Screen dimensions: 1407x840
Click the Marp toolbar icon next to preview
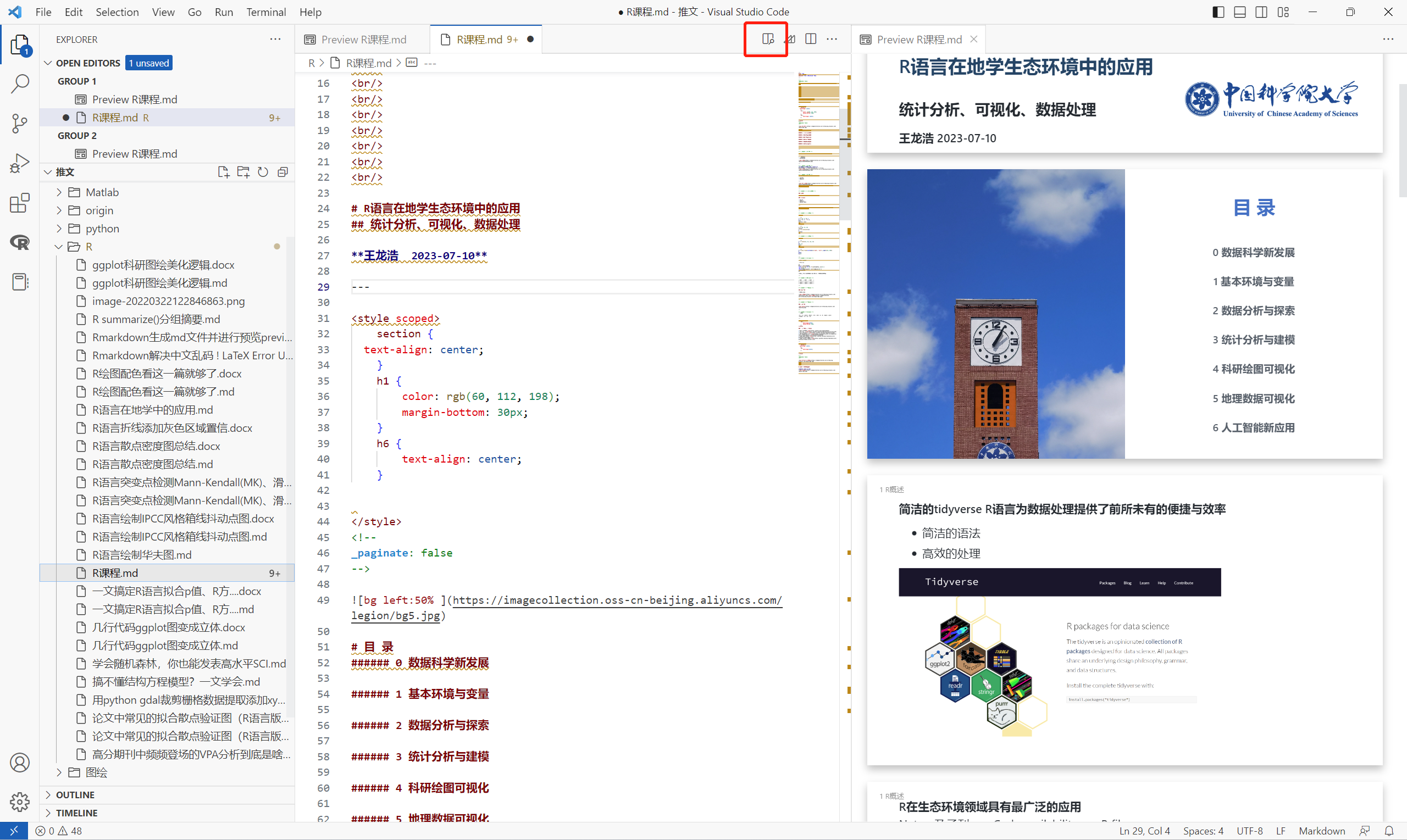790,39
